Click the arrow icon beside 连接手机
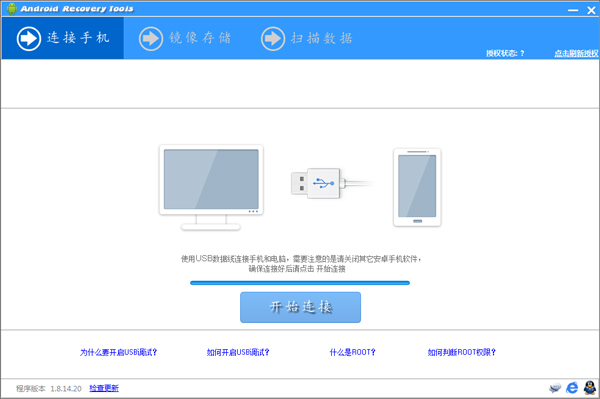The width and height of the screenshot is (600, 399). click(x=29, y=38)
